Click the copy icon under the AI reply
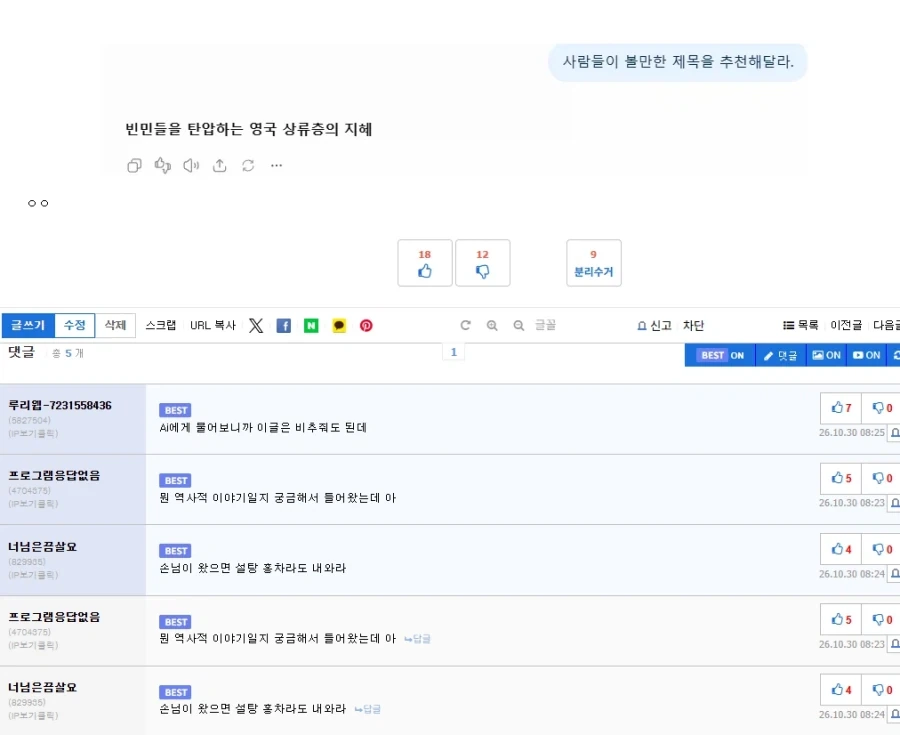900x735 pixels. (x=134, y=166)
